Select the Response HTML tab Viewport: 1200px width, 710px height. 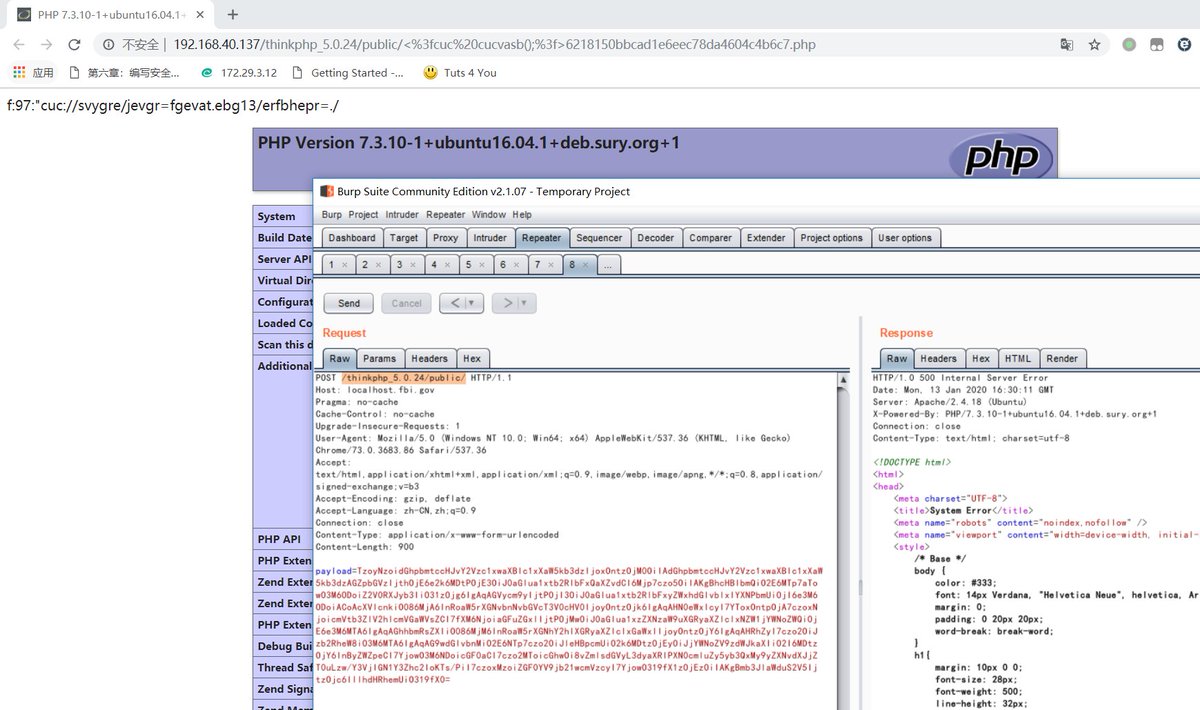pyautogui.click(x=1018, y=358)
